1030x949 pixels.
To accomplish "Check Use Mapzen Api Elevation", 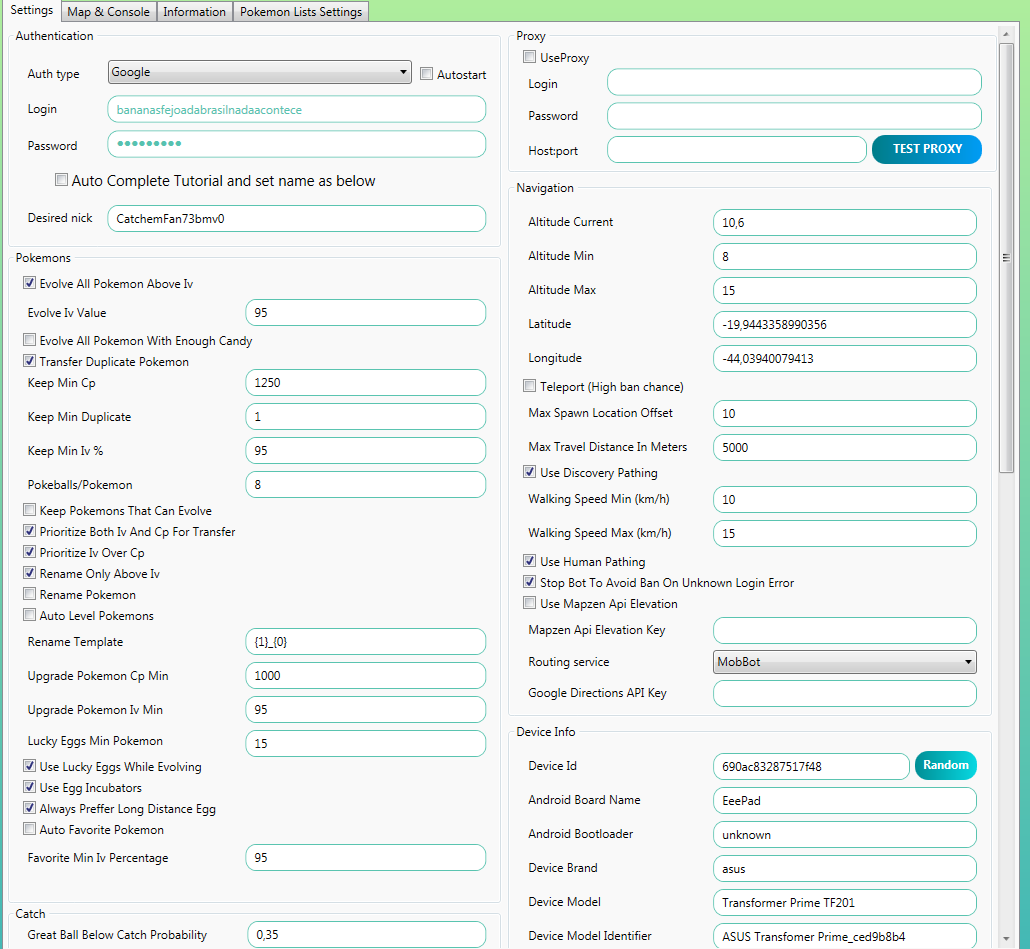I will click(530, 604).
